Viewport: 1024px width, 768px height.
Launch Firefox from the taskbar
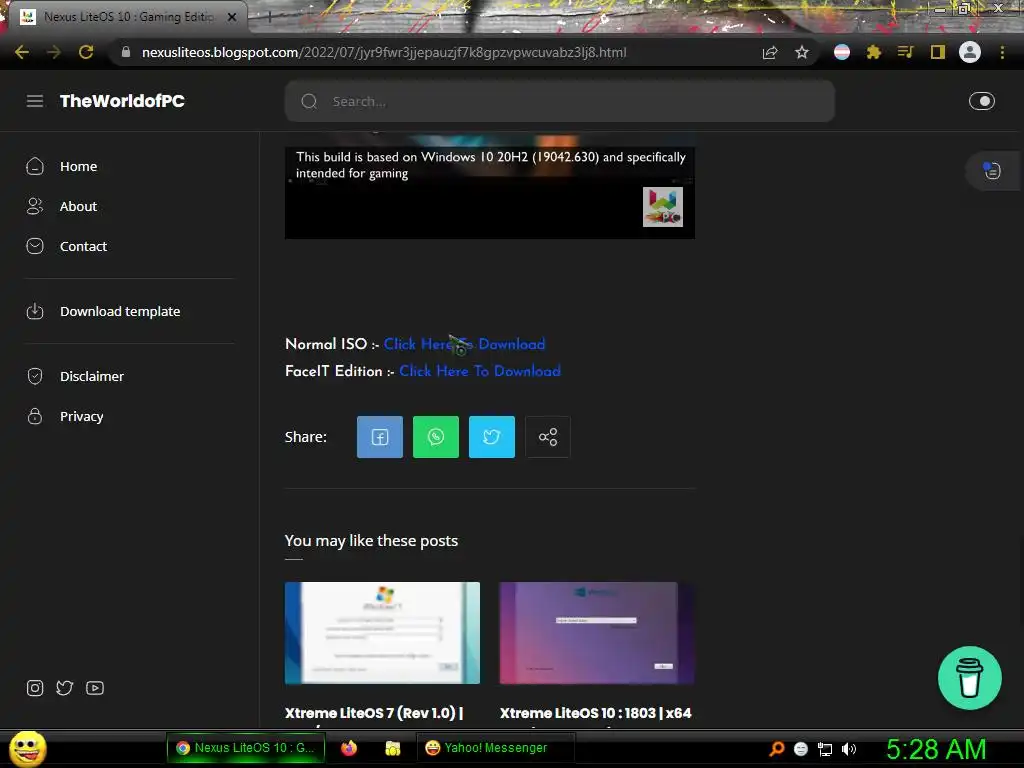point(349,748)
